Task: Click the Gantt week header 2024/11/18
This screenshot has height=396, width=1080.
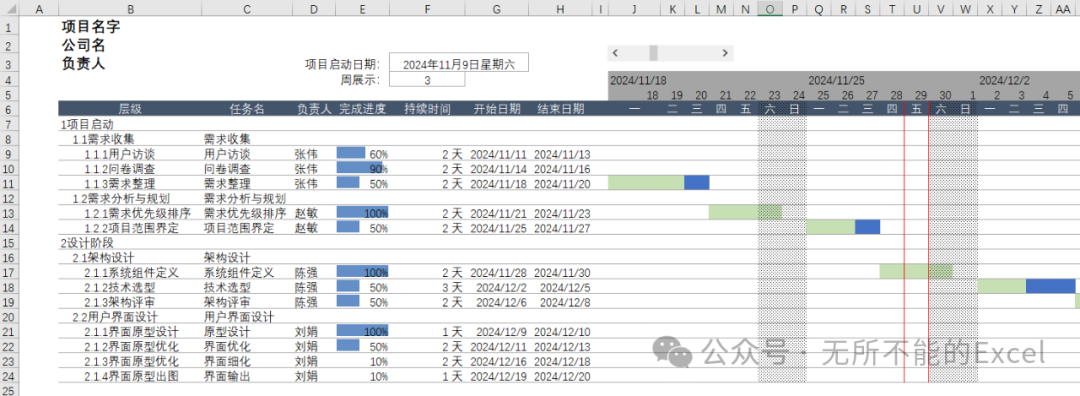Action: 638,80
